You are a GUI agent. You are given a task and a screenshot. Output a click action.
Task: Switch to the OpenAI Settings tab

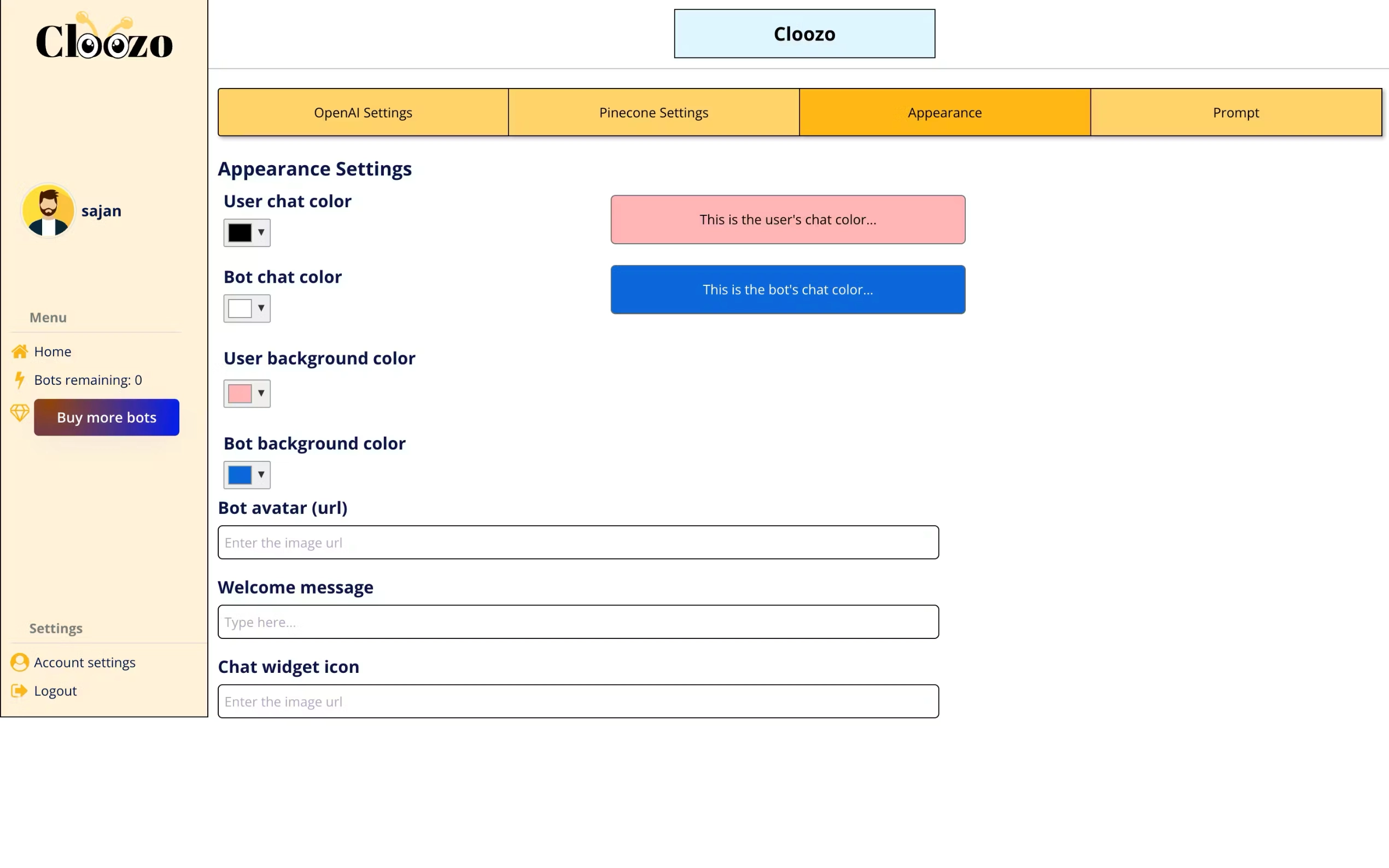(x=363, y=113)
